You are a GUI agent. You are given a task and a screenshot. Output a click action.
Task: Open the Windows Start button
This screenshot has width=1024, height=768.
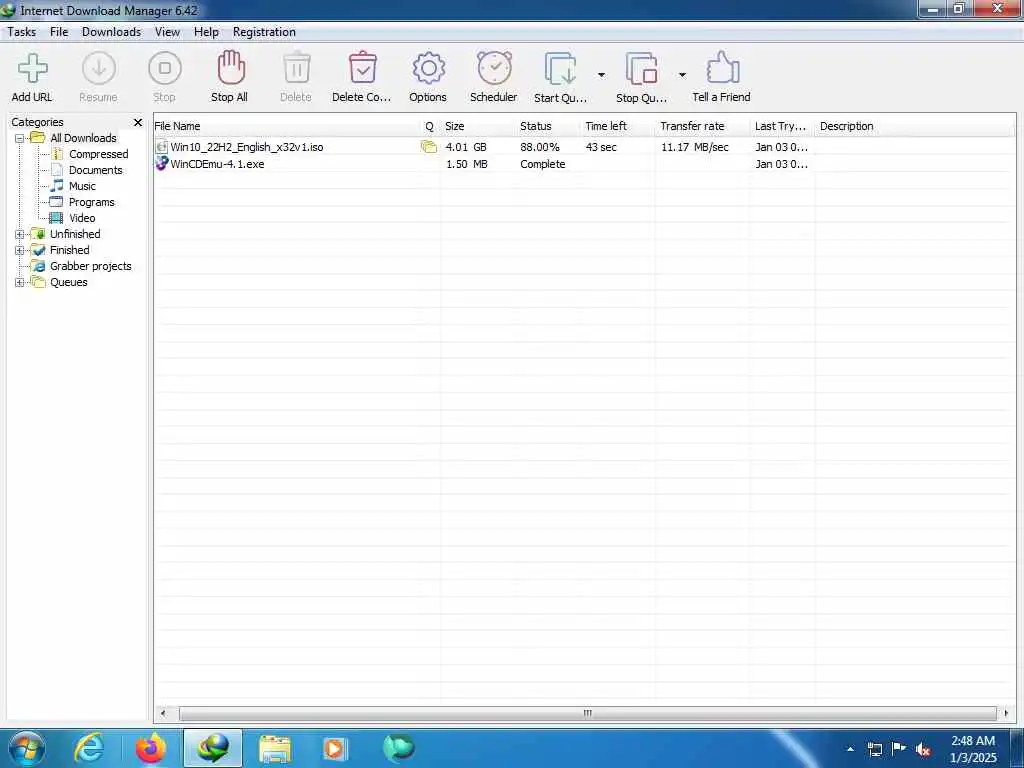[x=26, y=748]
